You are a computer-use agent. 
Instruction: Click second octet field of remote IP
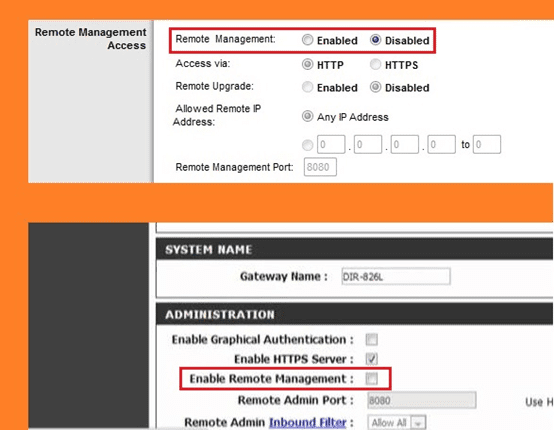coord(368,144)
